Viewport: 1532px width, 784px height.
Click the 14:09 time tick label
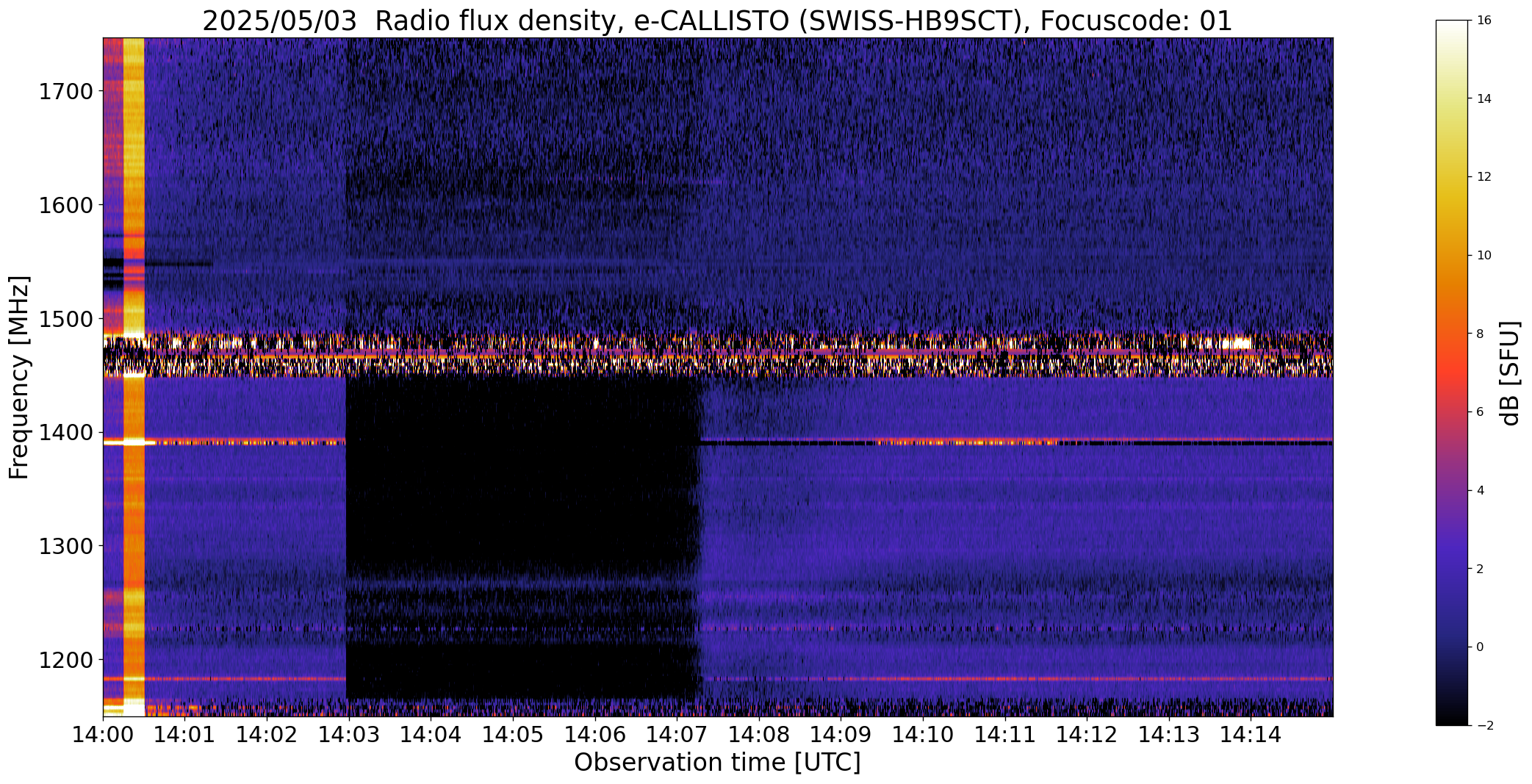point(841,734)
